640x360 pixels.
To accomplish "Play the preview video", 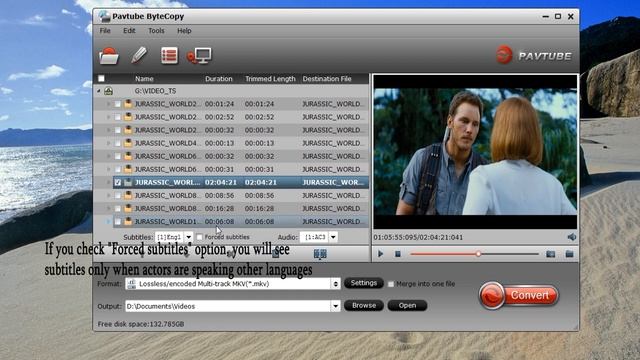I will coord(380,254).
